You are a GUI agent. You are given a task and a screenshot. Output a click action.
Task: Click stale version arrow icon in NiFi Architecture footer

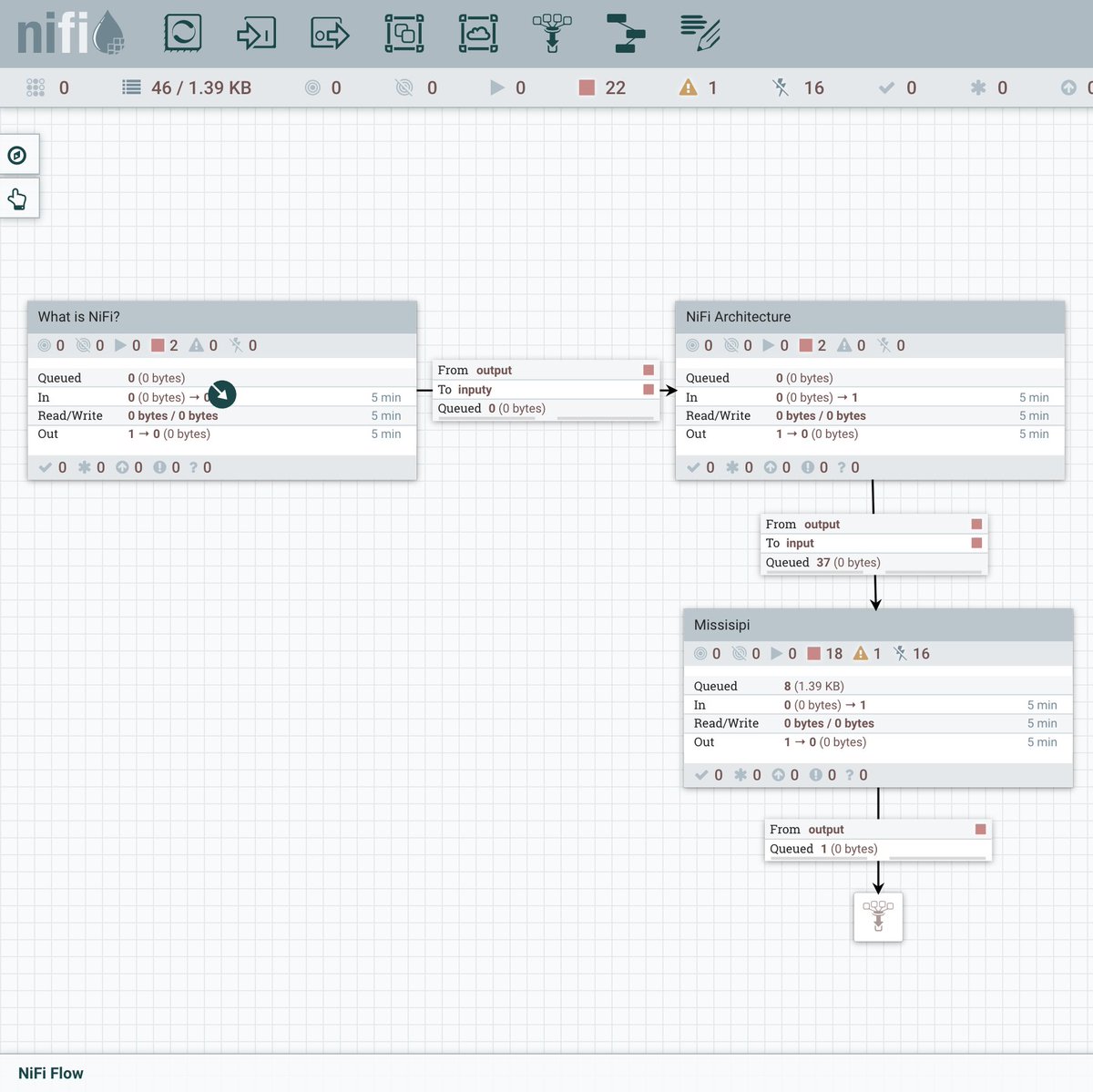coord(771,467)
